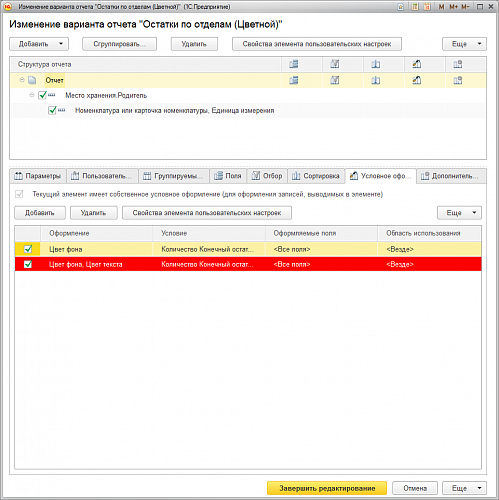Click the calculator icon in the title bar
Screen dimensions: 499x500
415,7
